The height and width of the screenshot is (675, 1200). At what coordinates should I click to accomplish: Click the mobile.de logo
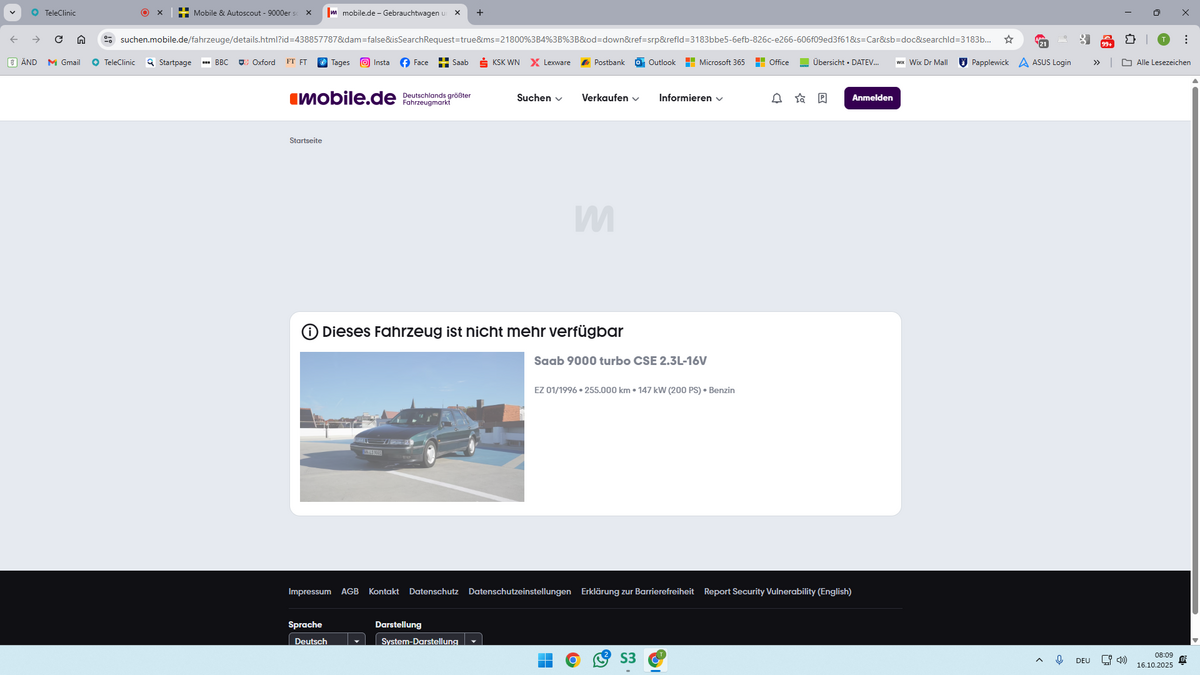(x=342, y=98)
